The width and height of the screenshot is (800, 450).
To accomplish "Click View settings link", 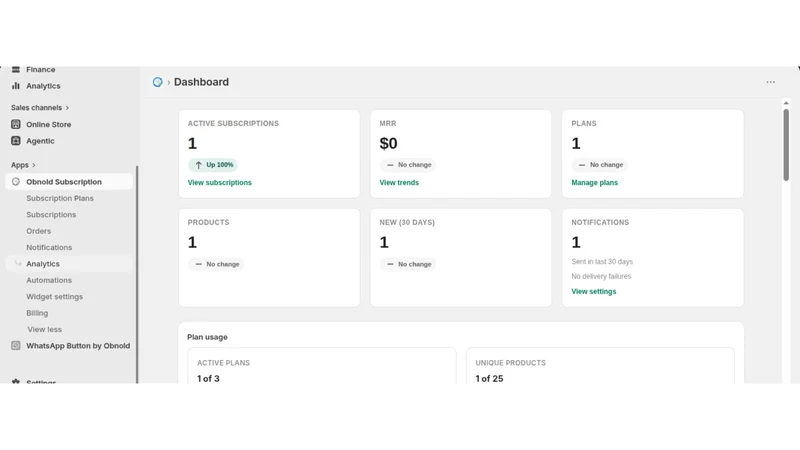I will pyautogui.click(x=593, y=291).
